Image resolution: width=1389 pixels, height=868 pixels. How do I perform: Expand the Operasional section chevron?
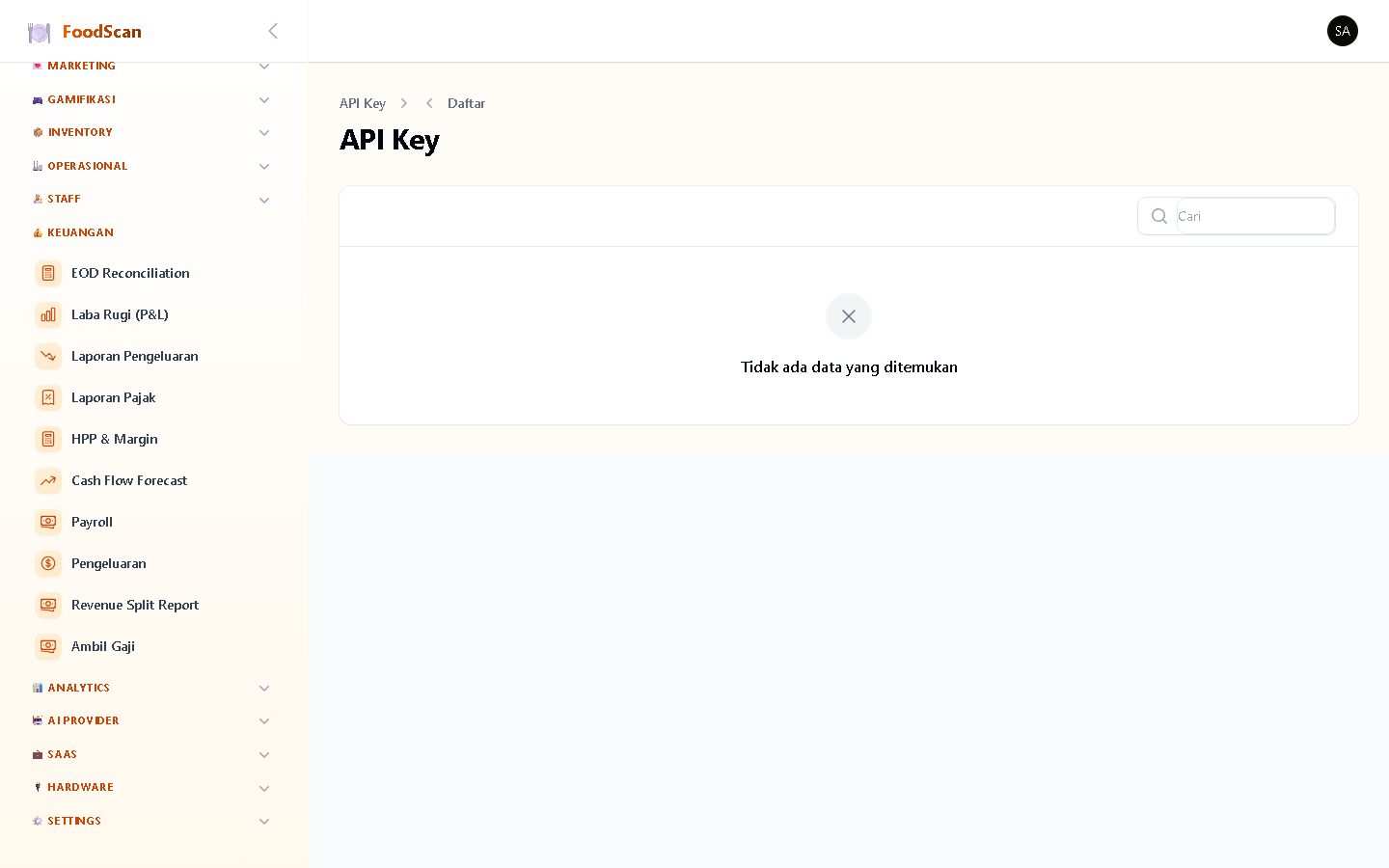264,167
